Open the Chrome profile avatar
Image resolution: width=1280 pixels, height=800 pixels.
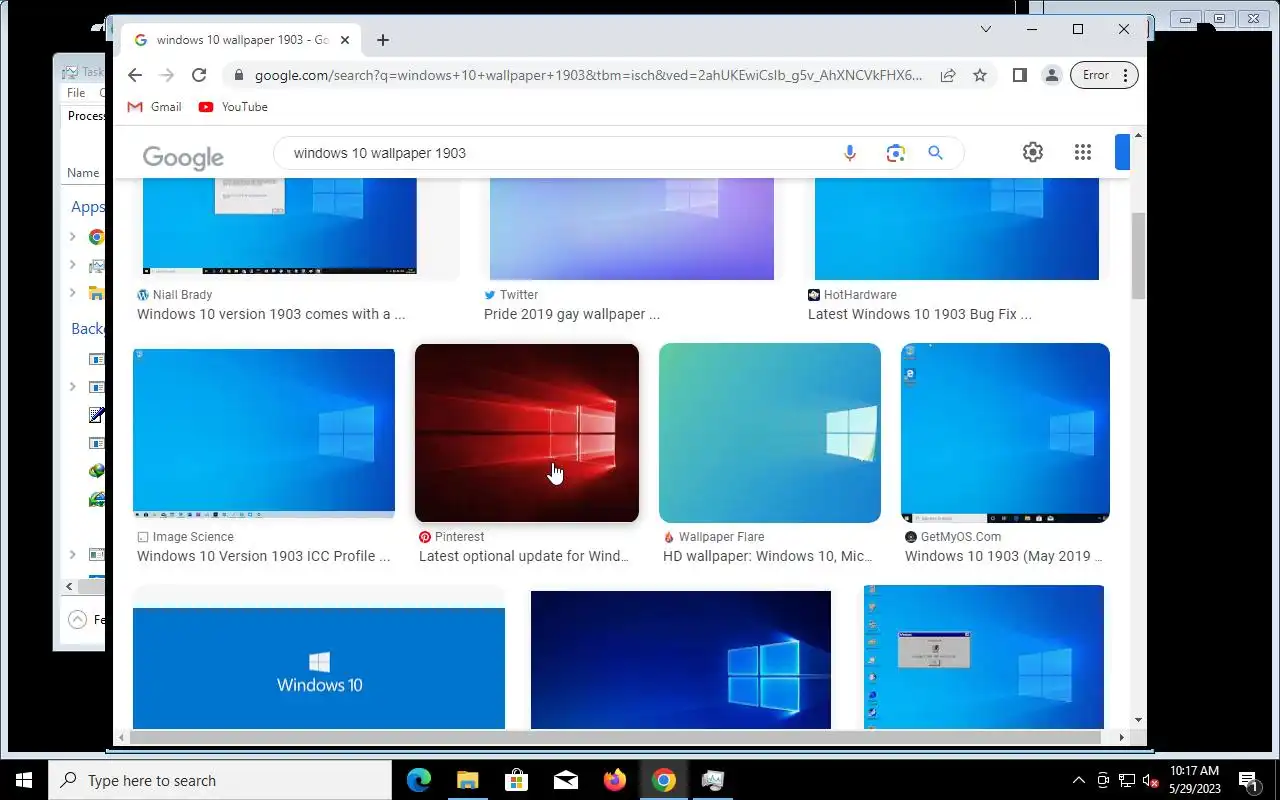pos(1051,75)
